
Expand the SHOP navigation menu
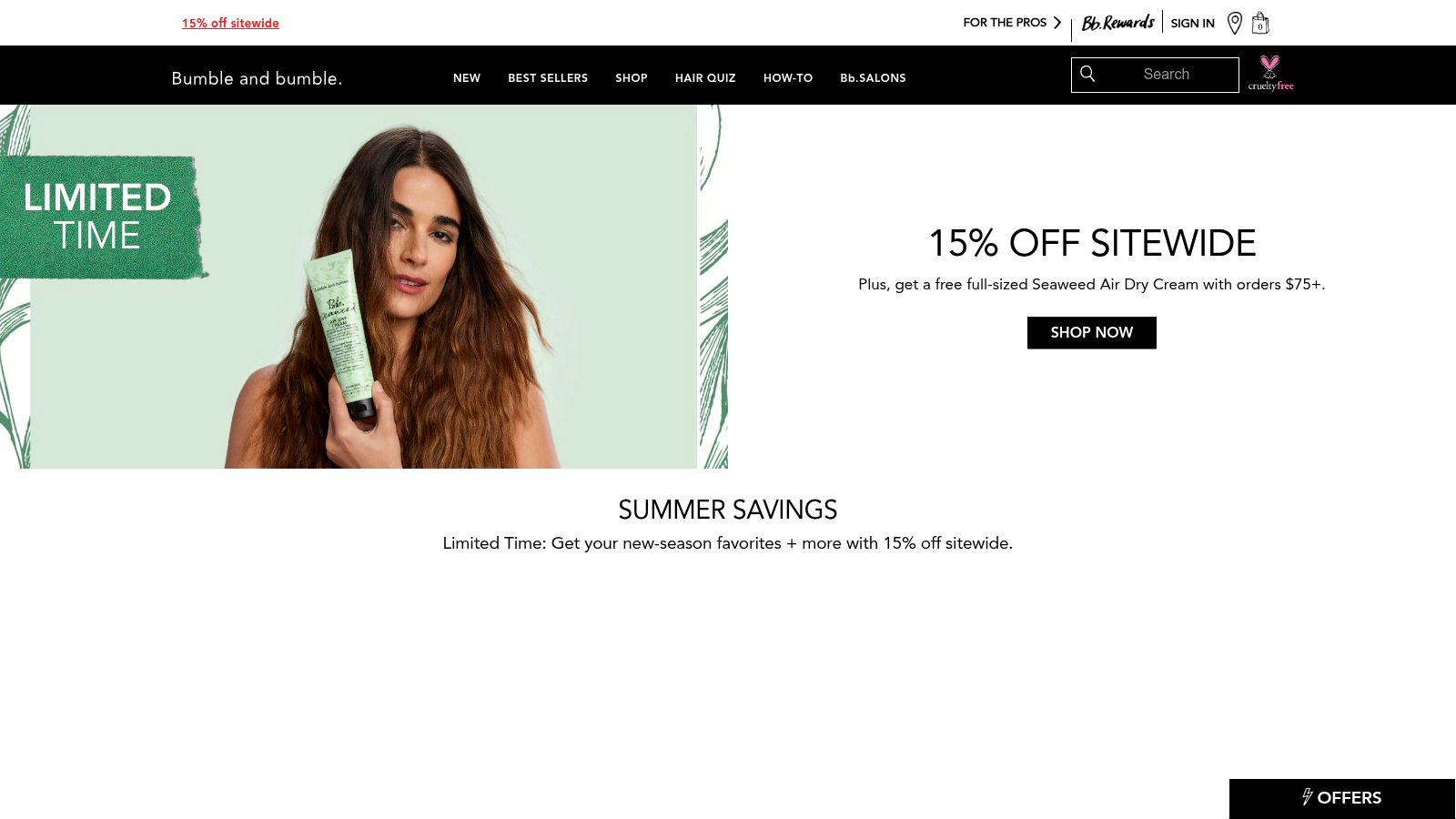[632, 78]
